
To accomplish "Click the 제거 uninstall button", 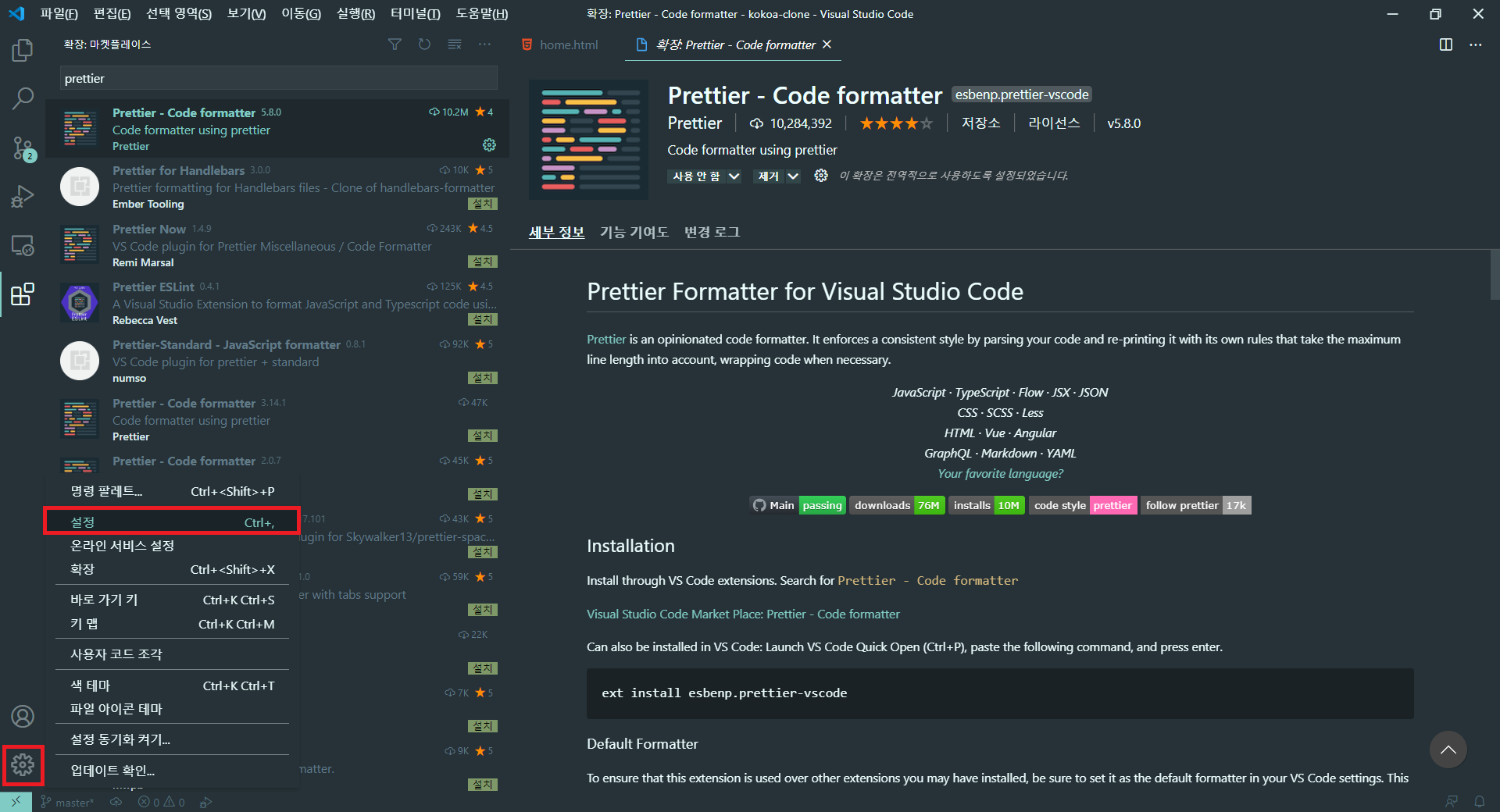I will pyautogui.click(x=768, y=176).
